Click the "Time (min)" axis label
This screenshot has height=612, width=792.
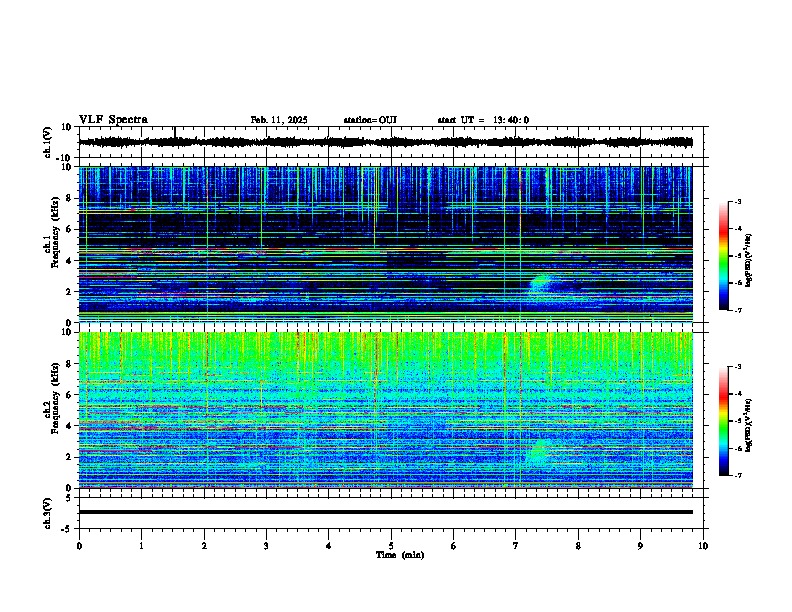click(400, 555)
